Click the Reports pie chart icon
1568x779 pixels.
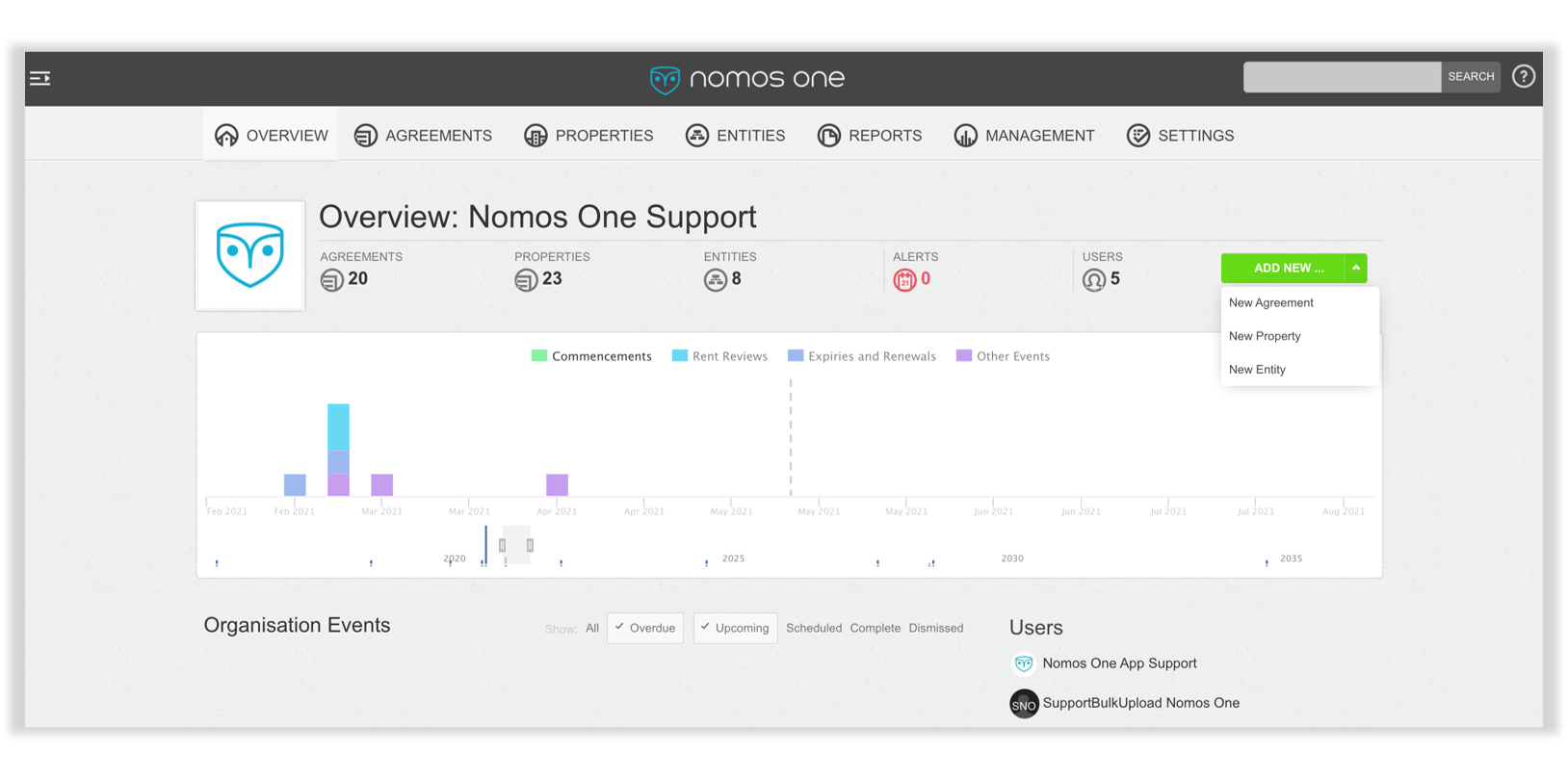pyautogui.click(x=828, y=136)
